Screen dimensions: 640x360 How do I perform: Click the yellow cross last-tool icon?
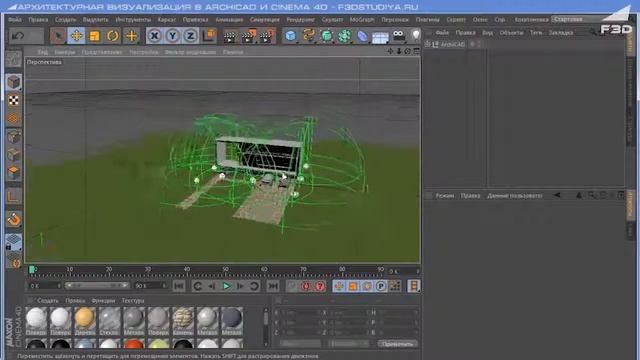(x=131, y=36)
